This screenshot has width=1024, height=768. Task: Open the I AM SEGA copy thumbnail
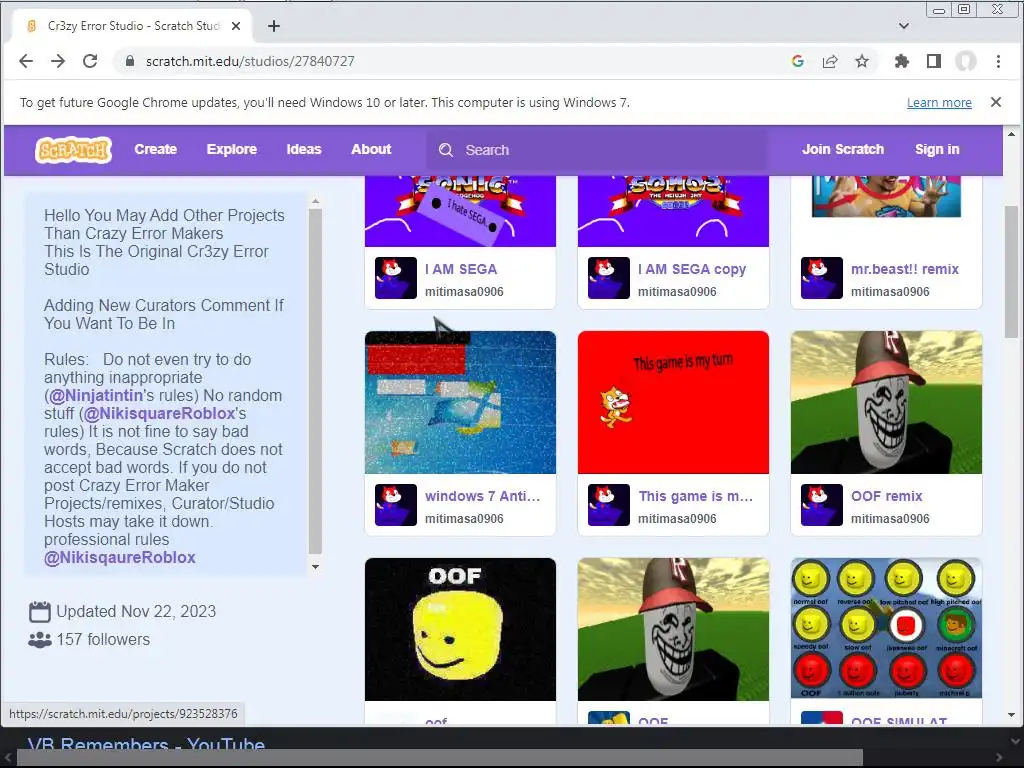pyautogui.click(x=673, y=211)
